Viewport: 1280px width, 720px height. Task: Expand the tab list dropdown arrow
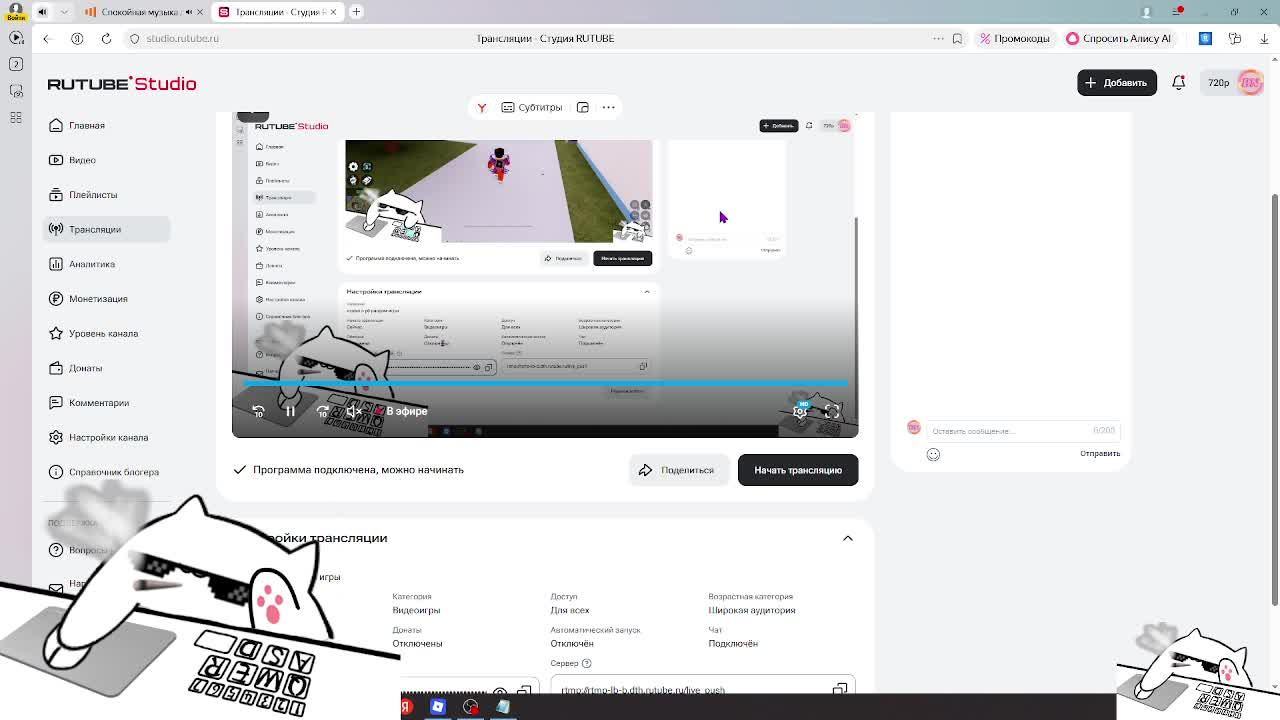coord(64,12)
